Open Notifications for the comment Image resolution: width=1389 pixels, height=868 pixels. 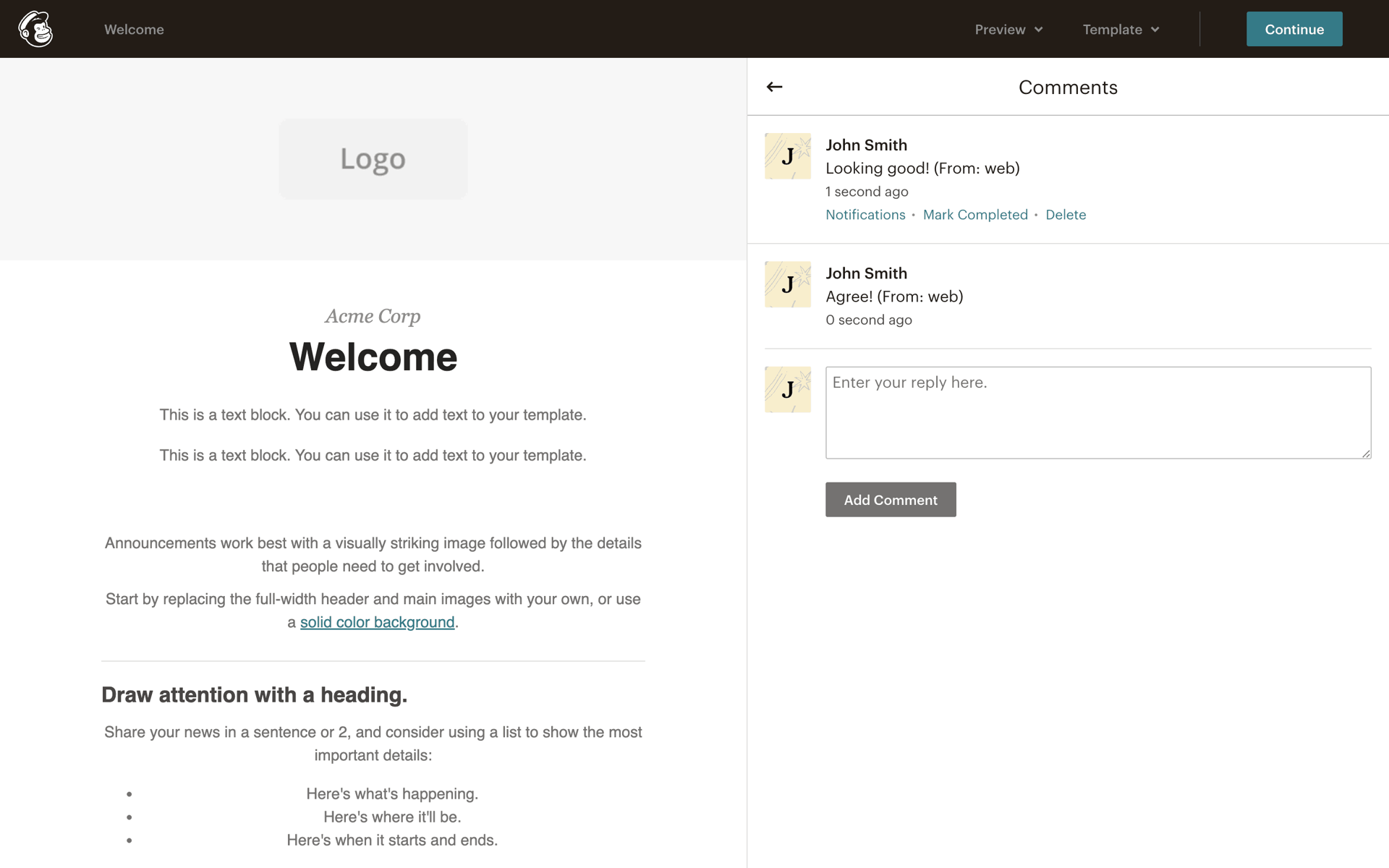pyautogui.click(x=865, y=215)
